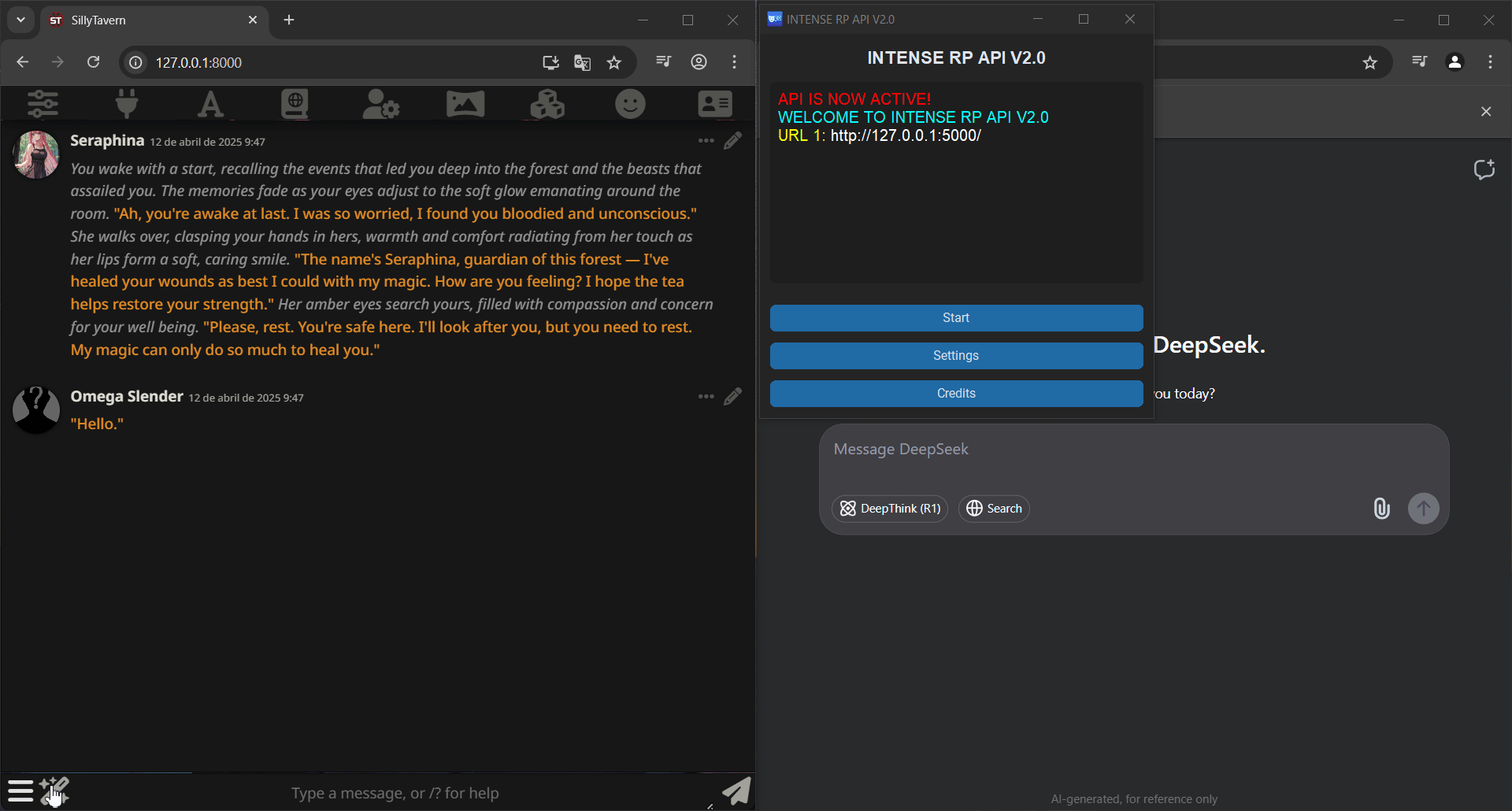Open Settings in Intense RP API

point(956,356)
